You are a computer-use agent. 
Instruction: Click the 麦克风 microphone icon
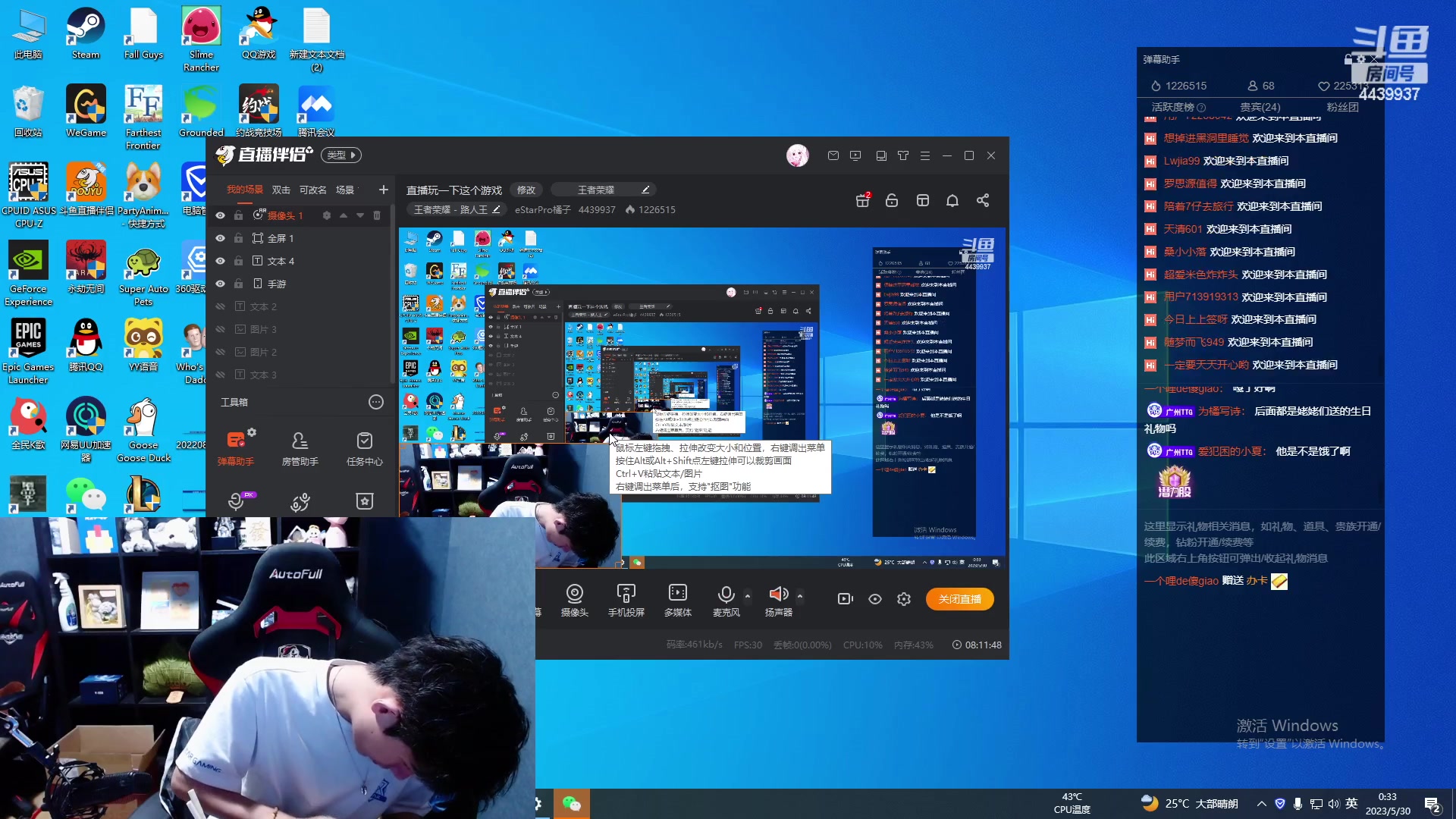click(x=726, y=594)
